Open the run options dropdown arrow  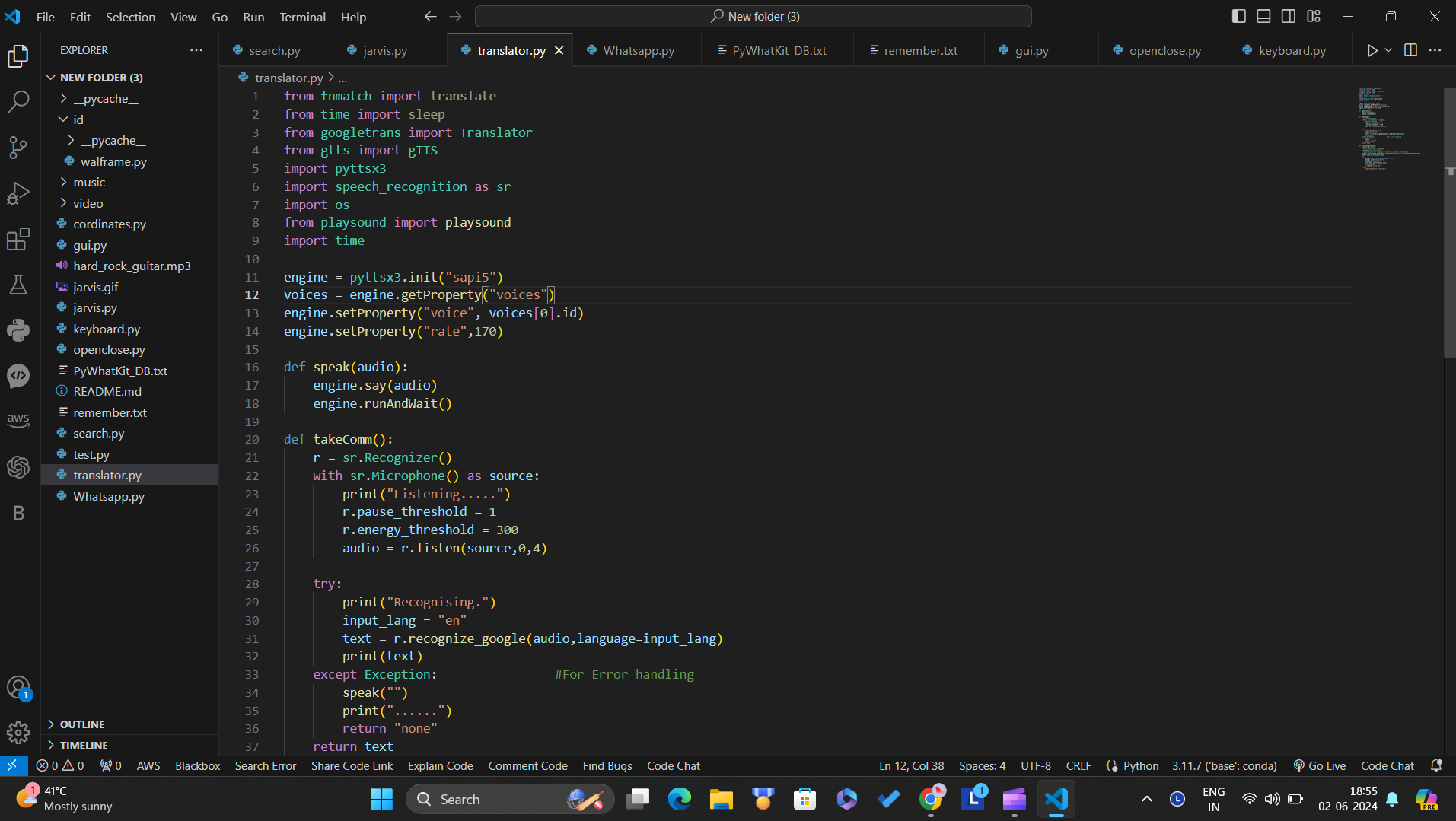point(1388,50)
